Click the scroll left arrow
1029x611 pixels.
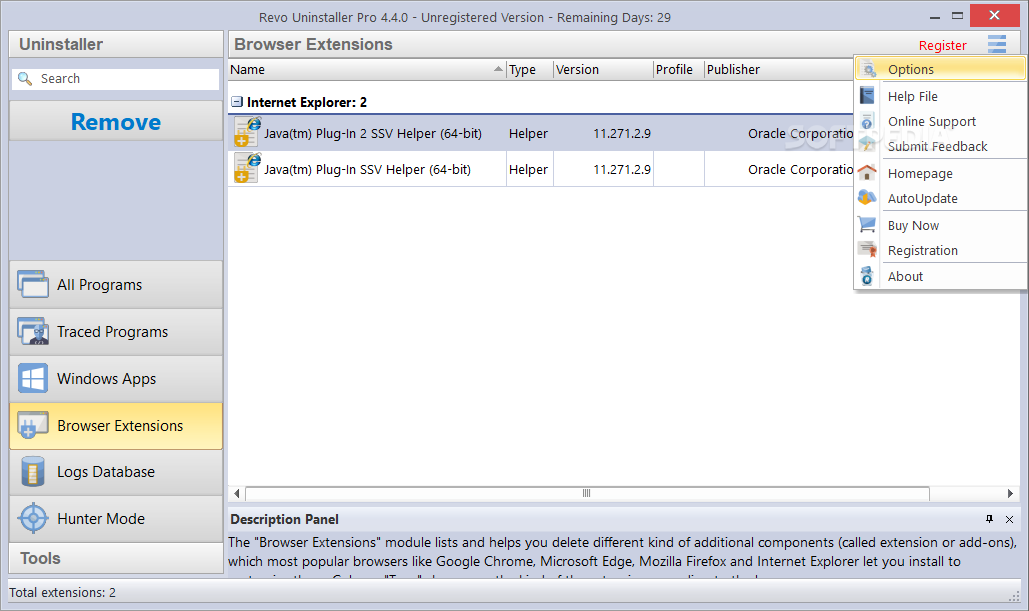236,493
